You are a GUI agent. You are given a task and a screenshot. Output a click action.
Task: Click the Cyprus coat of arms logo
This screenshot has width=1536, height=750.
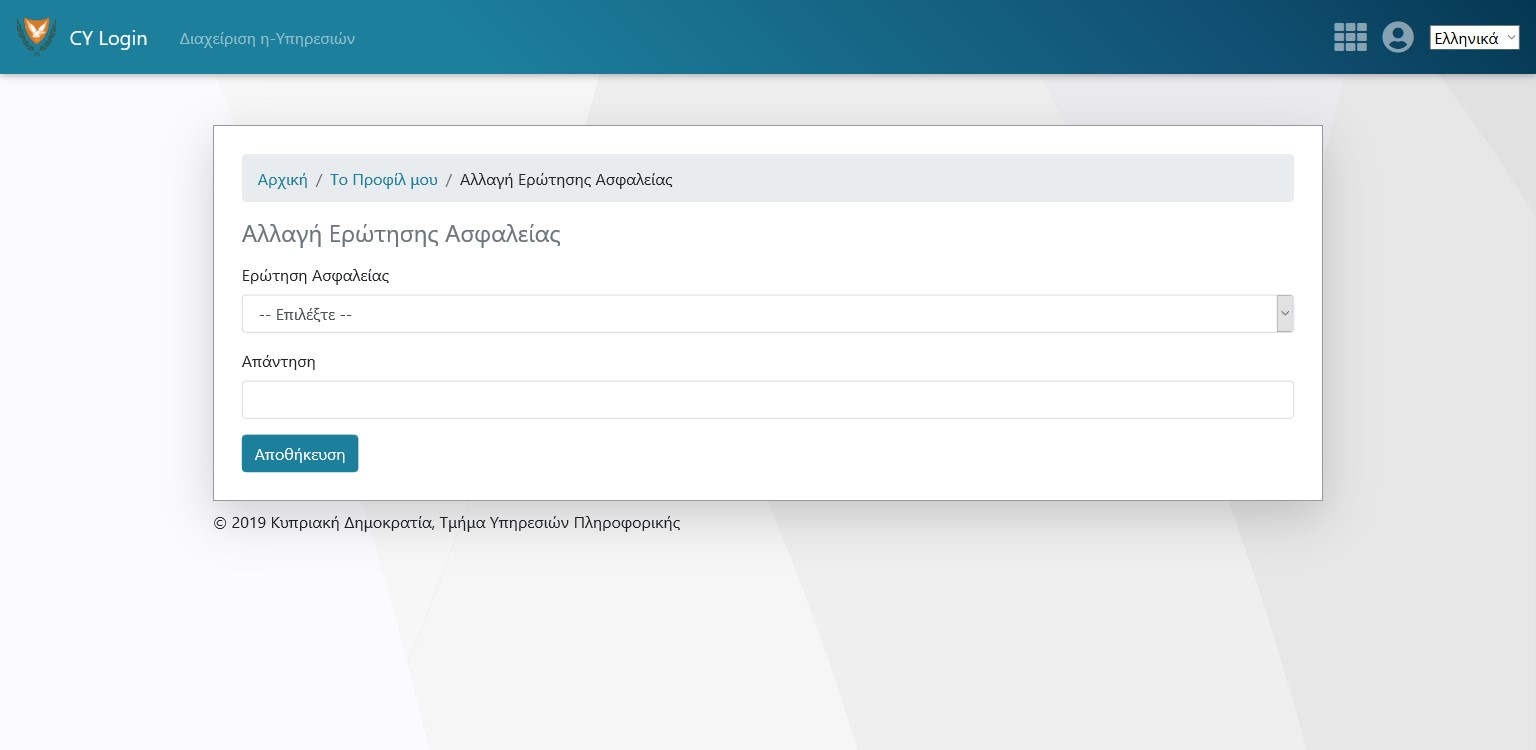pyautogui.click(x=36, y=37)
